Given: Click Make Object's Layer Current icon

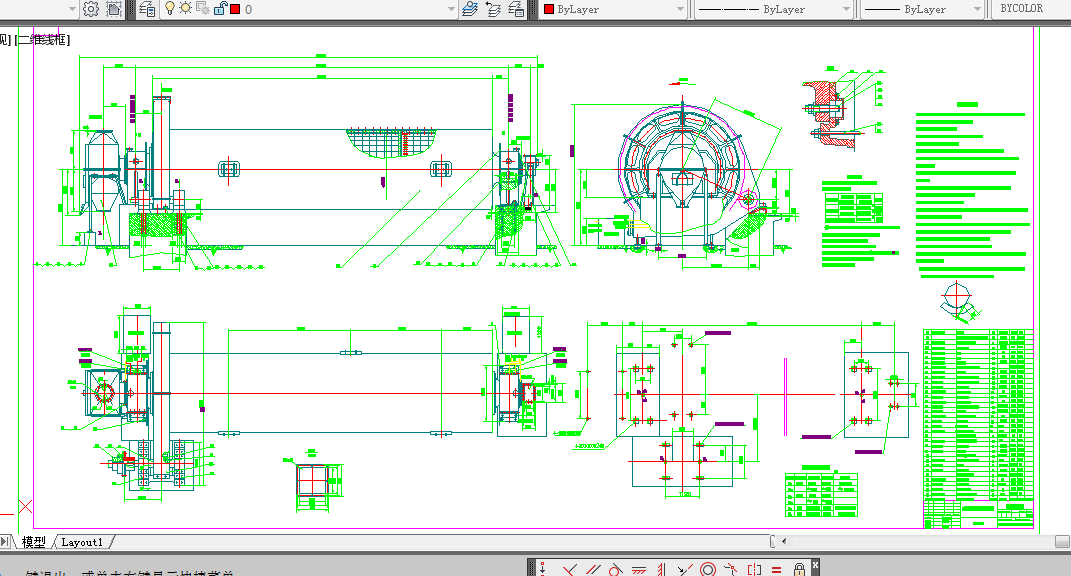Looking at the screenshot, I should click(x=469, y=9).
